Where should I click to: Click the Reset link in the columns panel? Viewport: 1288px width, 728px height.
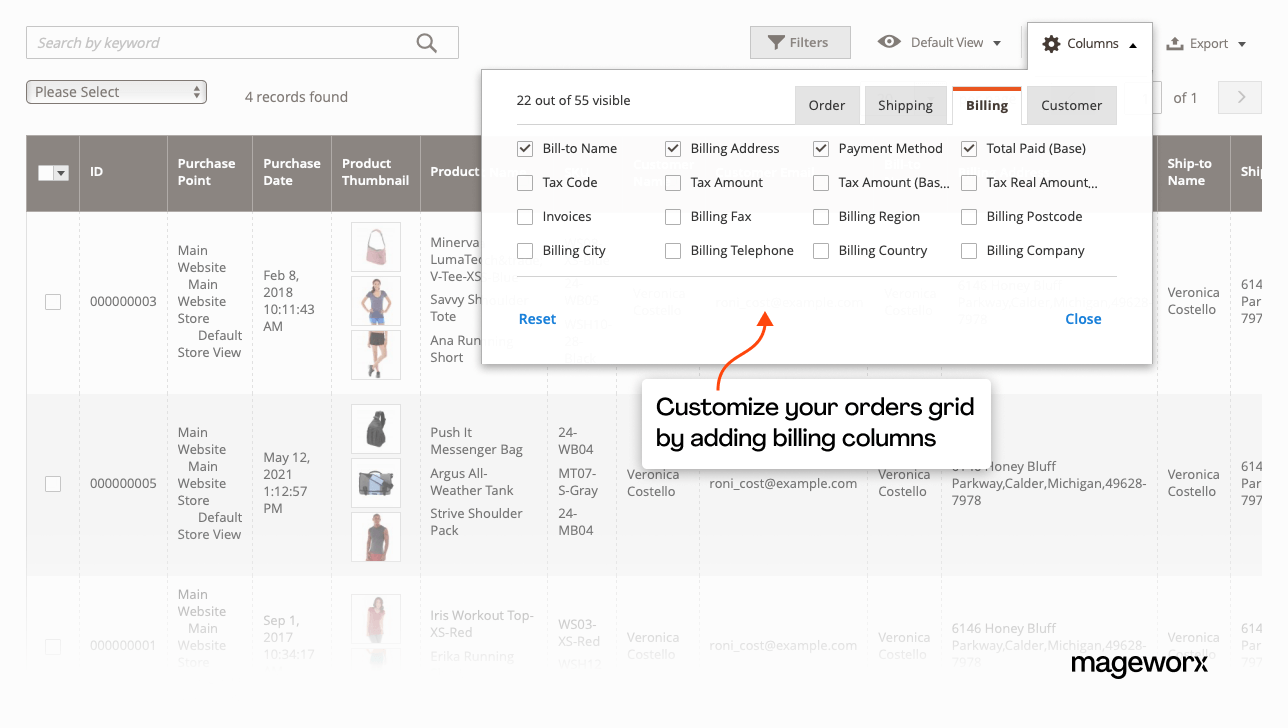click(x=537, y=318)
